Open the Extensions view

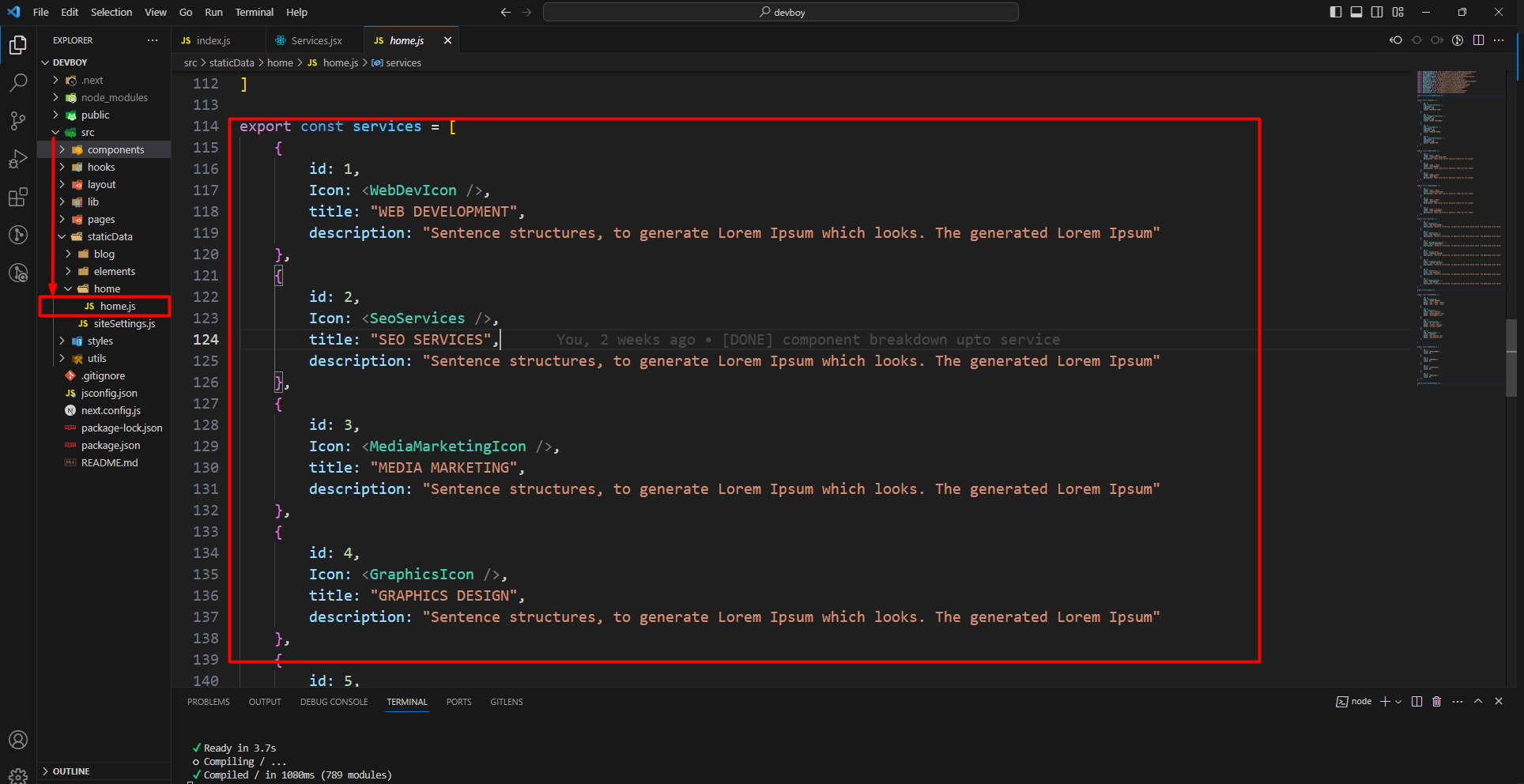18,197
